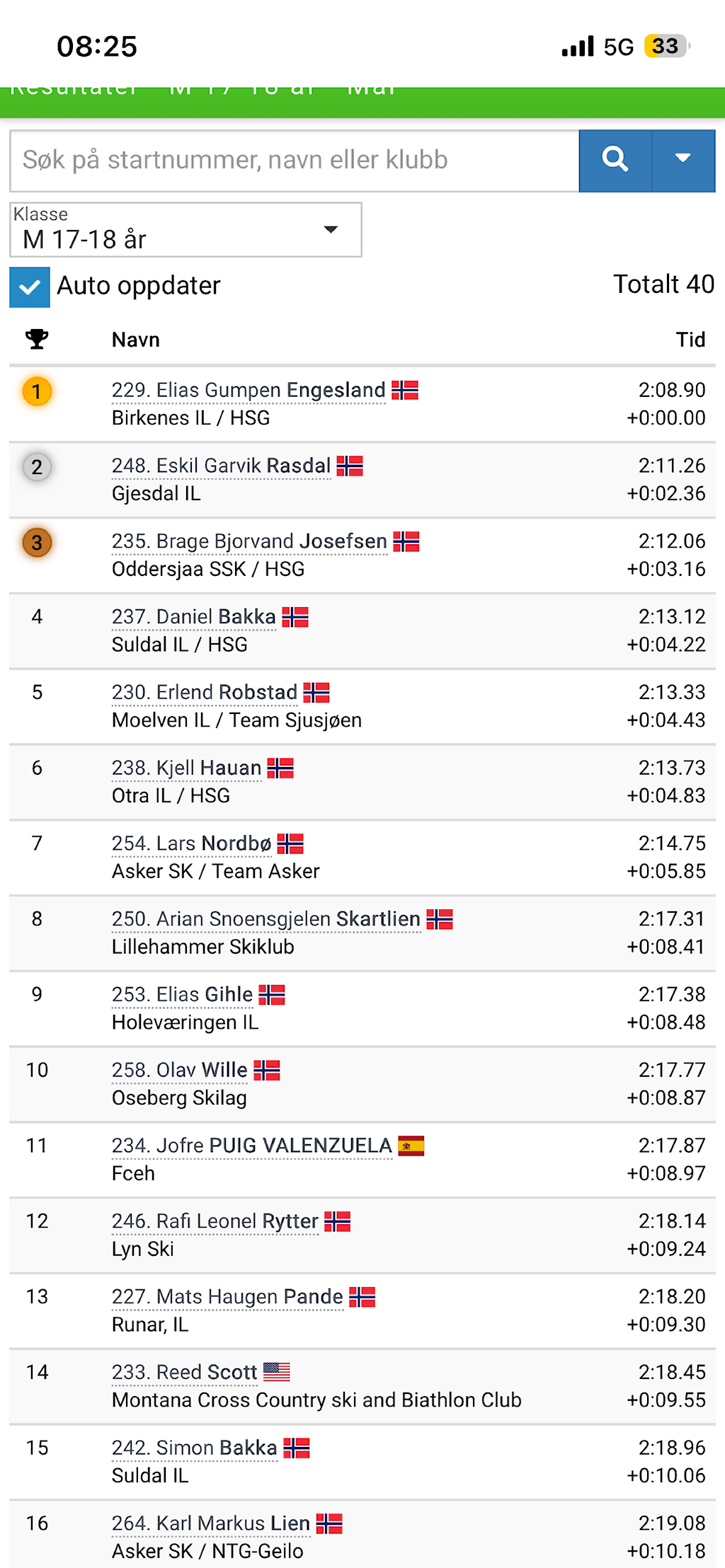Viewport: 725px width, 1568px height.
Task: Open the dropdown arrow beside search button
Action: 683,160
